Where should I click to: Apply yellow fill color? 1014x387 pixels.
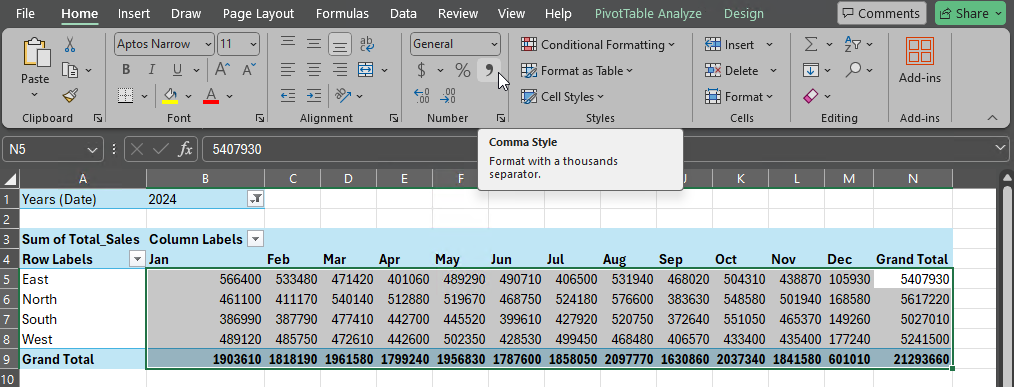tap(170, 96)
